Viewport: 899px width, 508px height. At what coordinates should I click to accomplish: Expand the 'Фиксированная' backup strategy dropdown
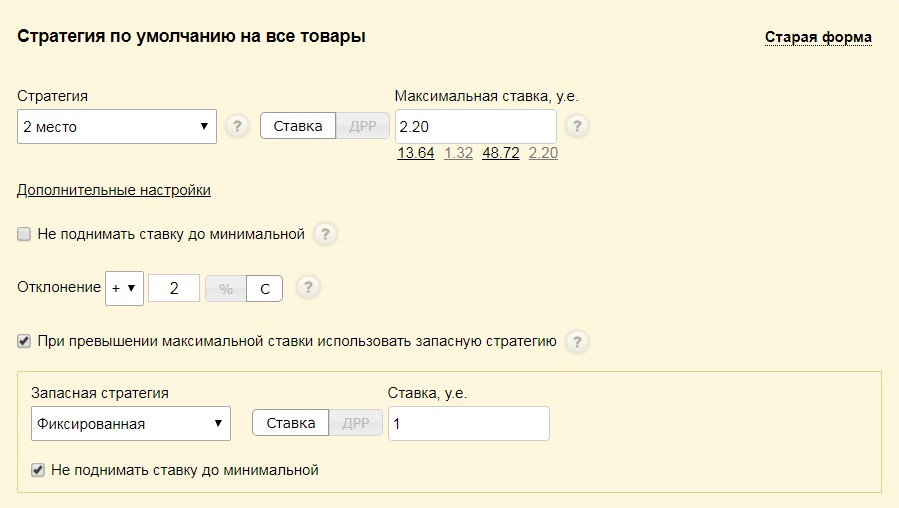[x=131, y=424]
